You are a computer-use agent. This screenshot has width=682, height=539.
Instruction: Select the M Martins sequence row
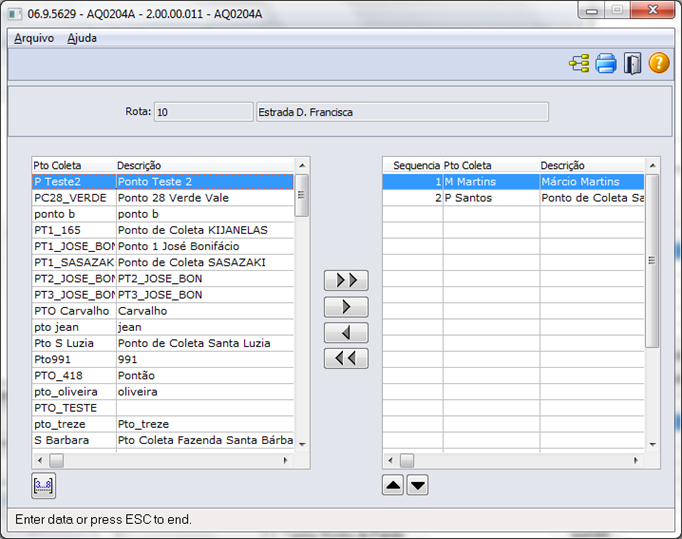[513, 181]
